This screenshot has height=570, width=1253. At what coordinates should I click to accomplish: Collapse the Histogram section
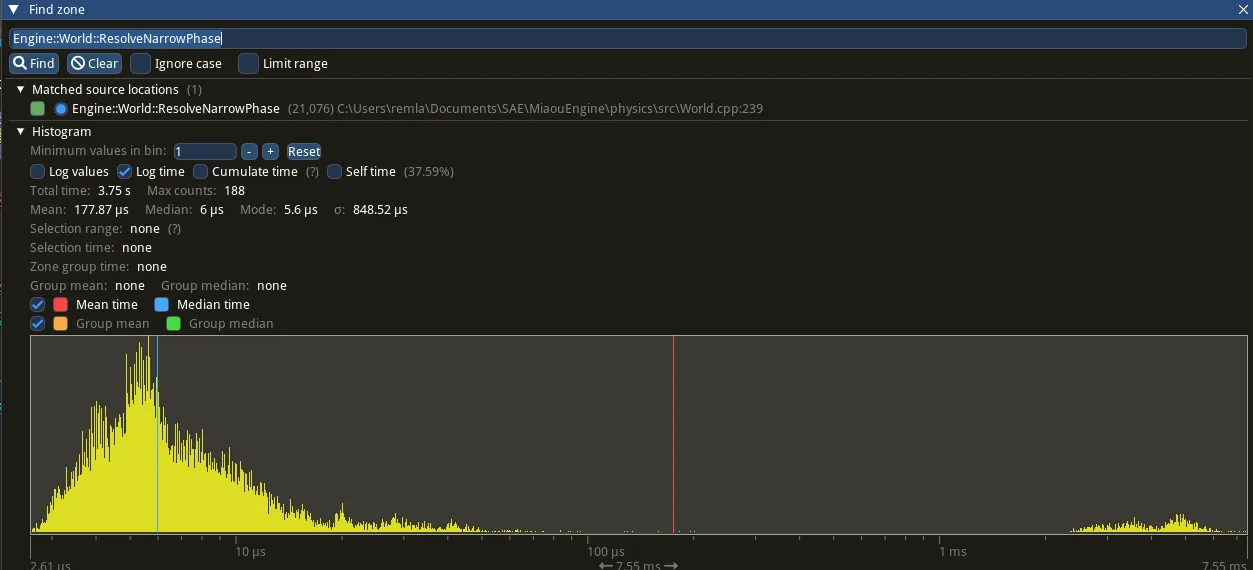pos(20,131)
